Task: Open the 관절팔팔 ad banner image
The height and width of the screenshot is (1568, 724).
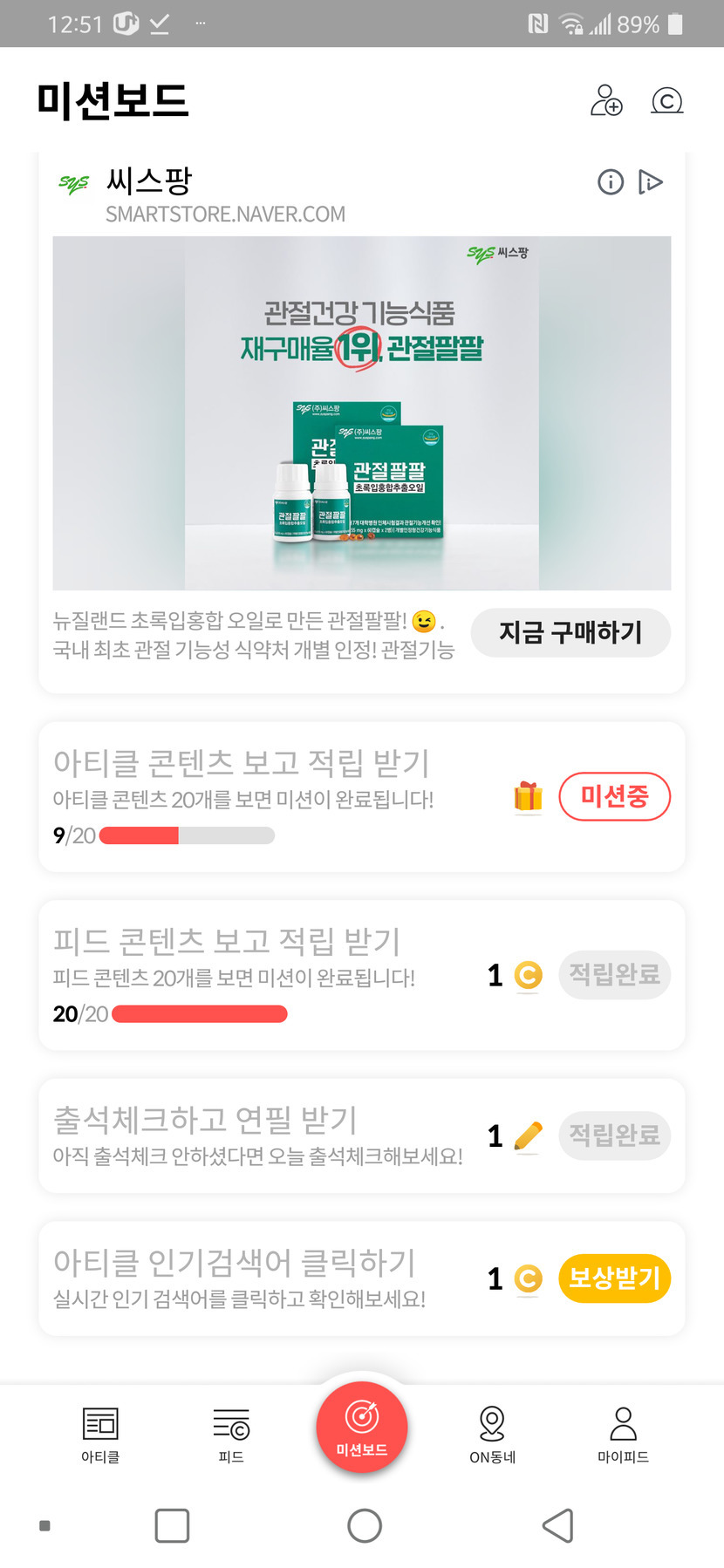Action: [362, 412]
